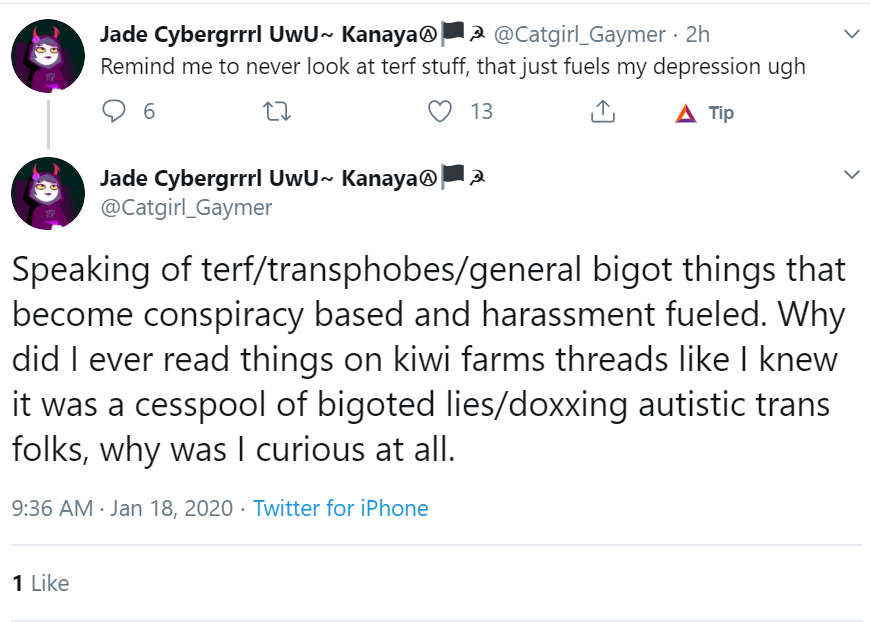
Task: Like the first tweet with heart icon
Action: (x=440, y=111)
